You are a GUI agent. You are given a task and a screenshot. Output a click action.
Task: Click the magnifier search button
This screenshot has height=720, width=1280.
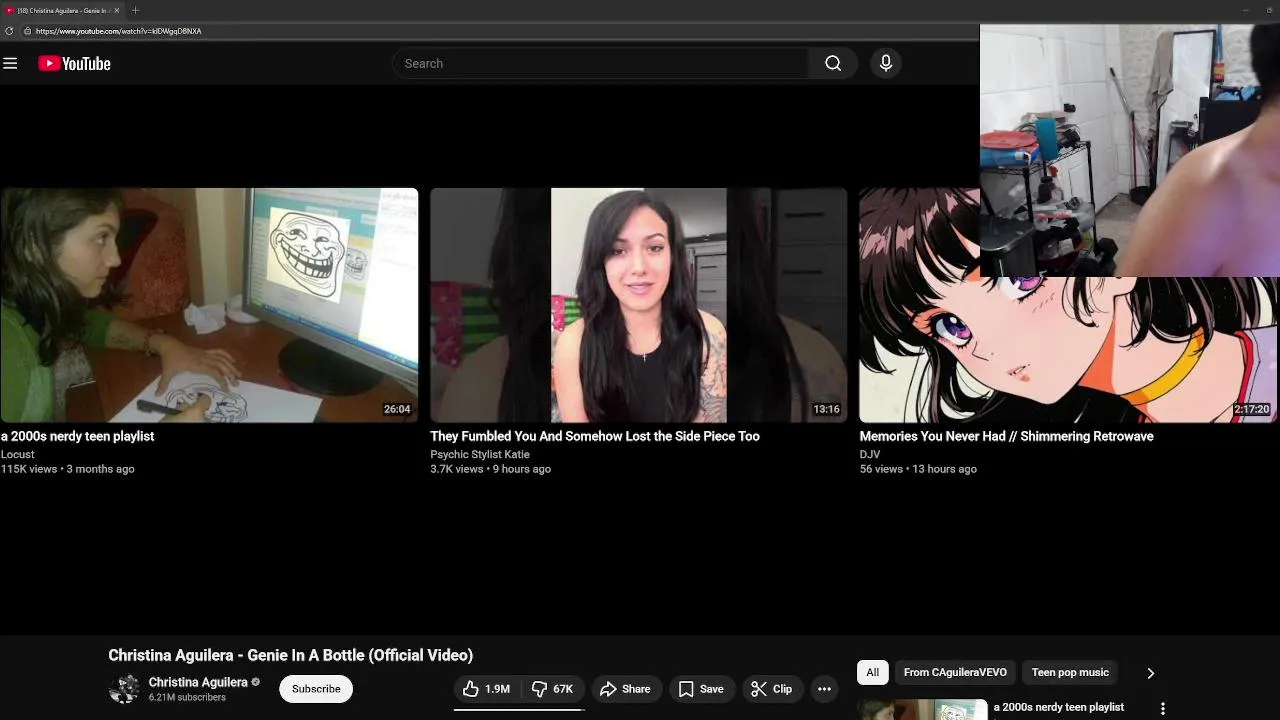(x=833, y=63)
